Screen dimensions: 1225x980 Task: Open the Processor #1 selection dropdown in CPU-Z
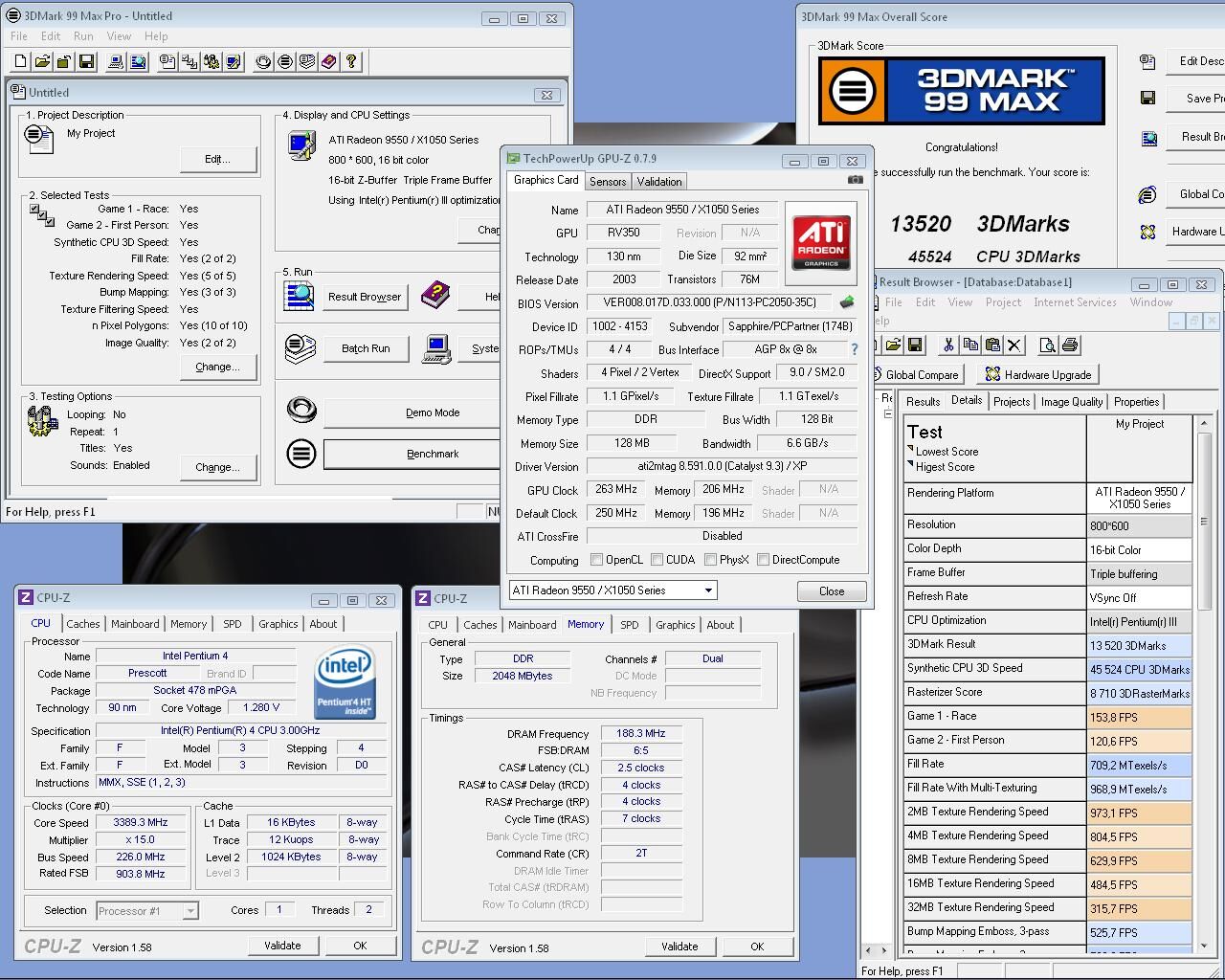coord(190,910)
